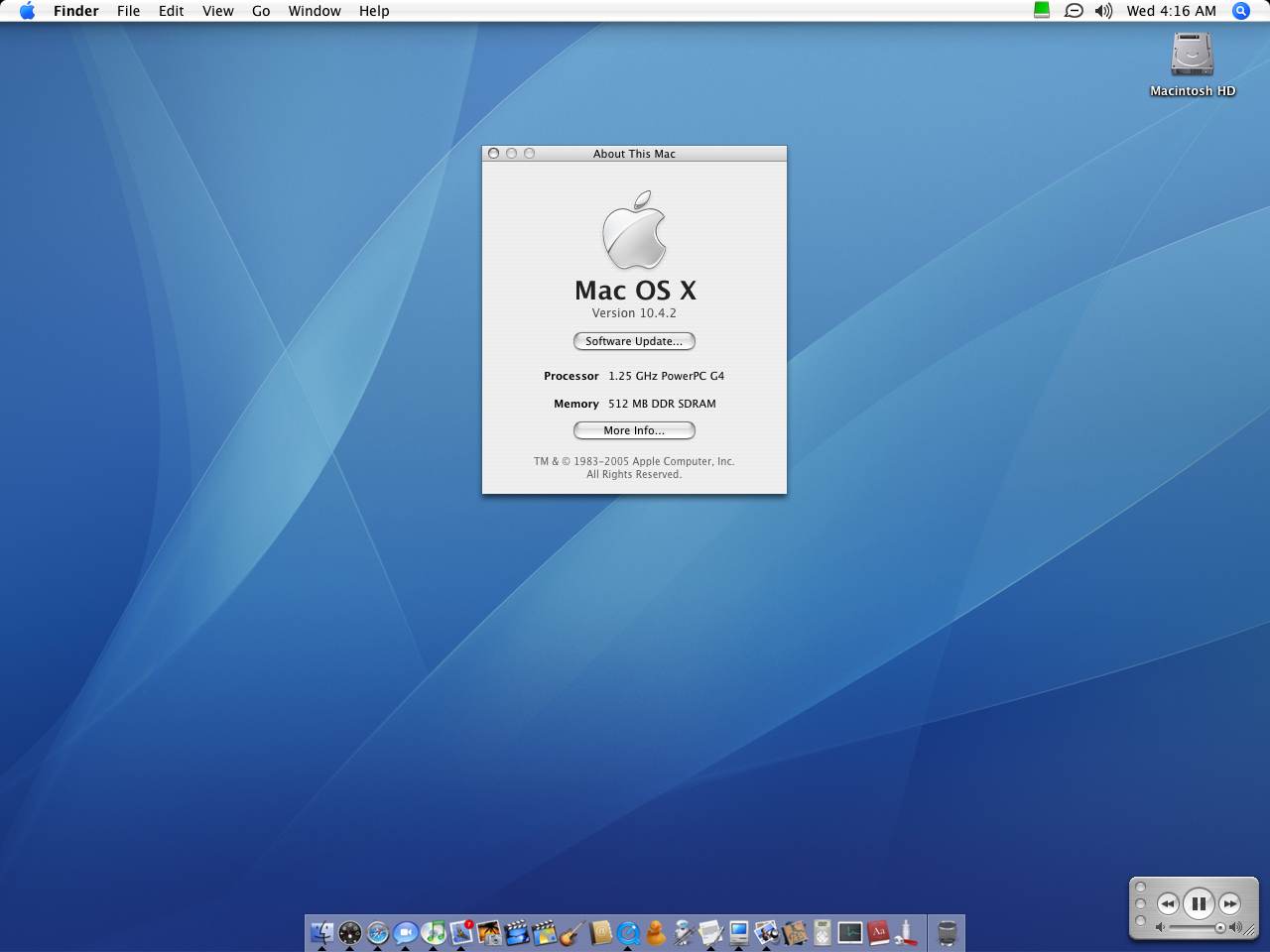Launch iTunes from the Dock
1270x952 pixels.
click(x=434, y=932)
